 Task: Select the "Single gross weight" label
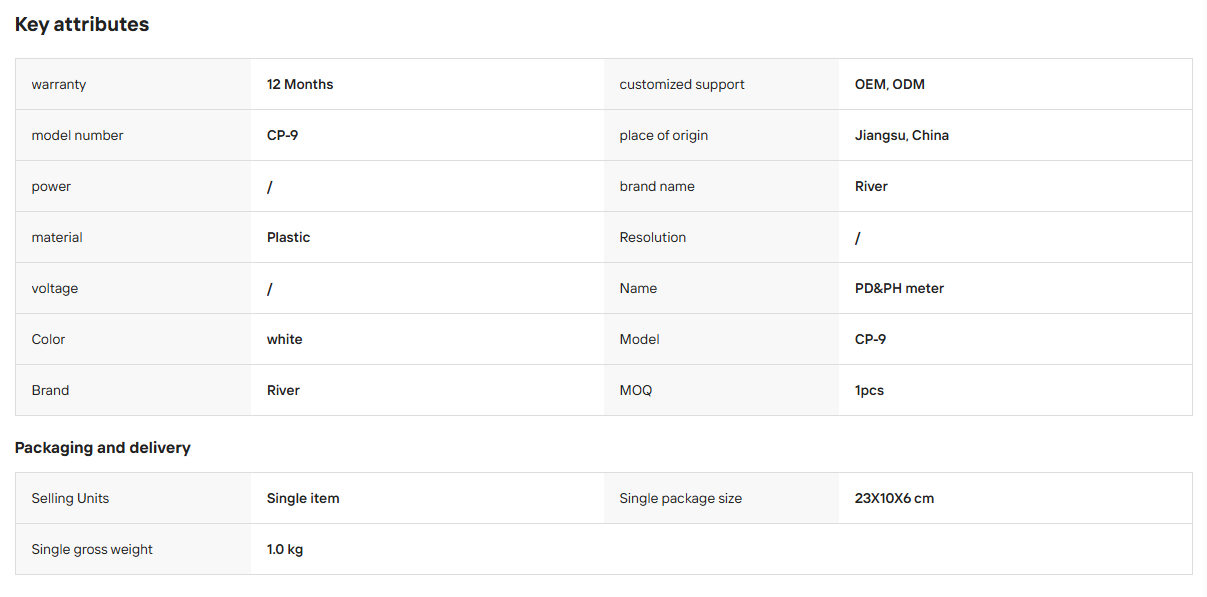(92, 550)
